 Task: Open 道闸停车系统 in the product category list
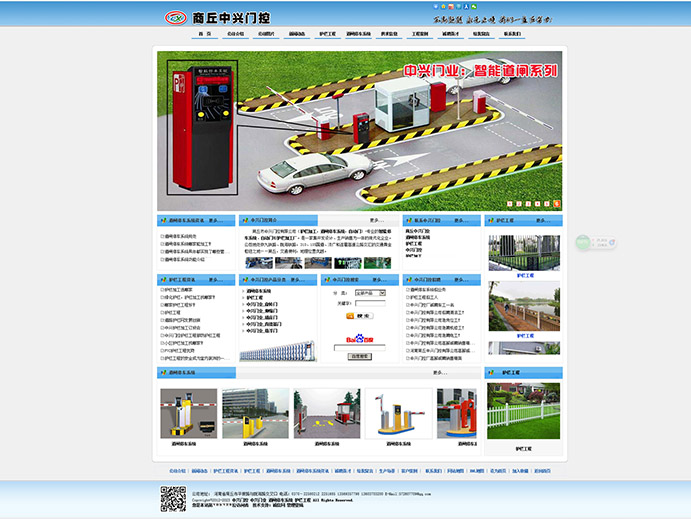[x=258, y=291]
